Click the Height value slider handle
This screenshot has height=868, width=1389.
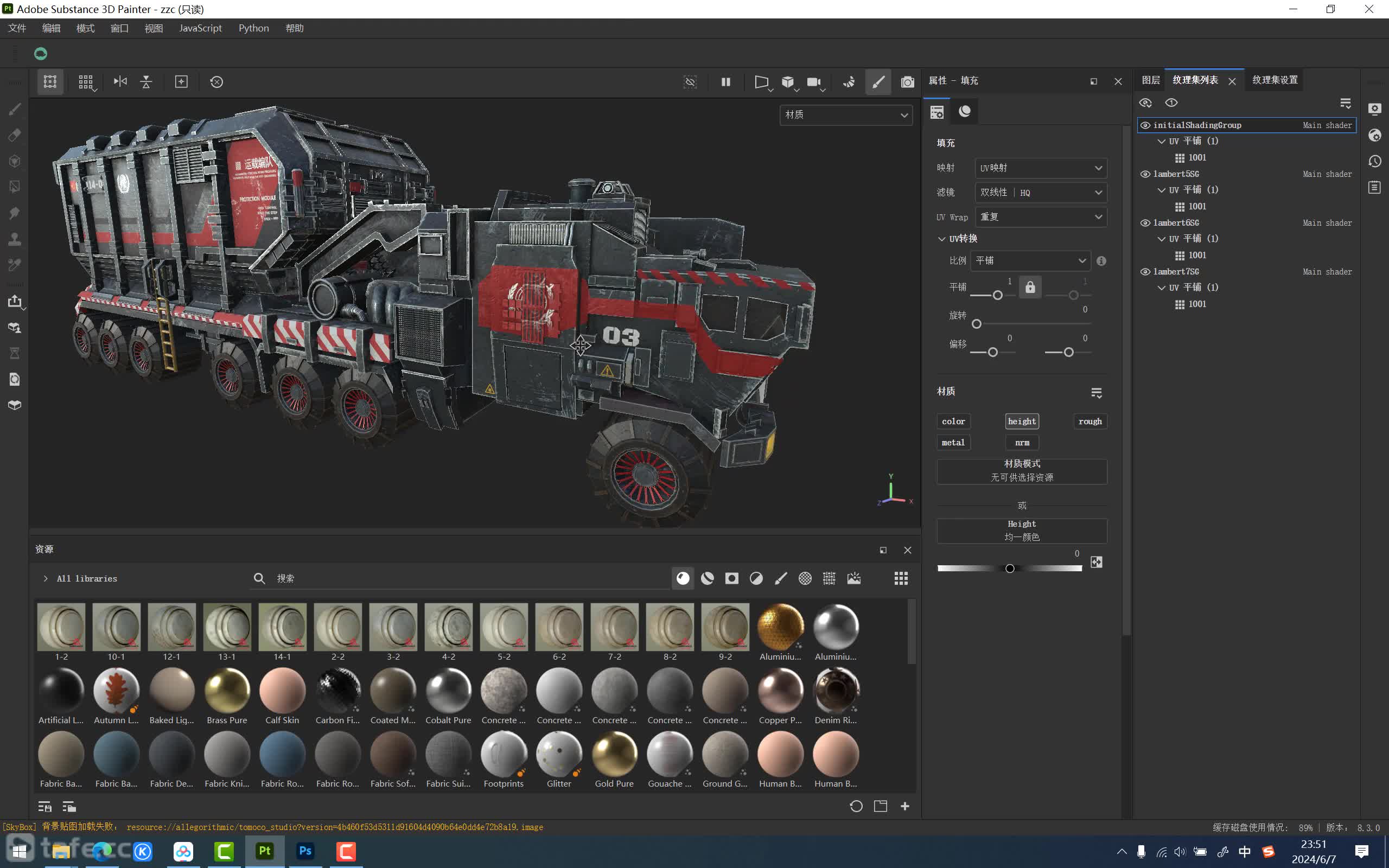click(1010, 569)
